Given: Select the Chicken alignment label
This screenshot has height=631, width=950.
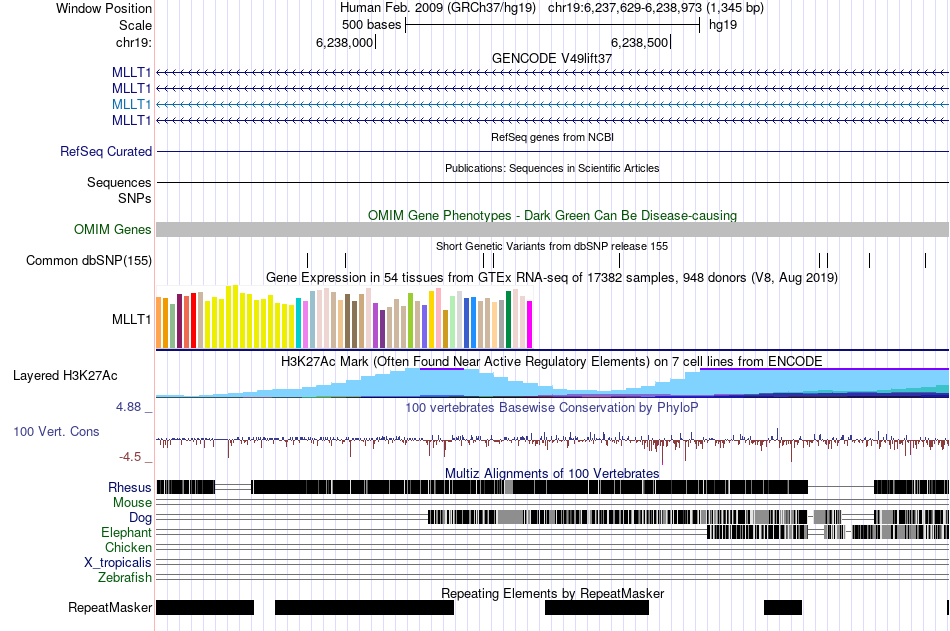Looking at the screenshot, I should (x=128, y=547).
